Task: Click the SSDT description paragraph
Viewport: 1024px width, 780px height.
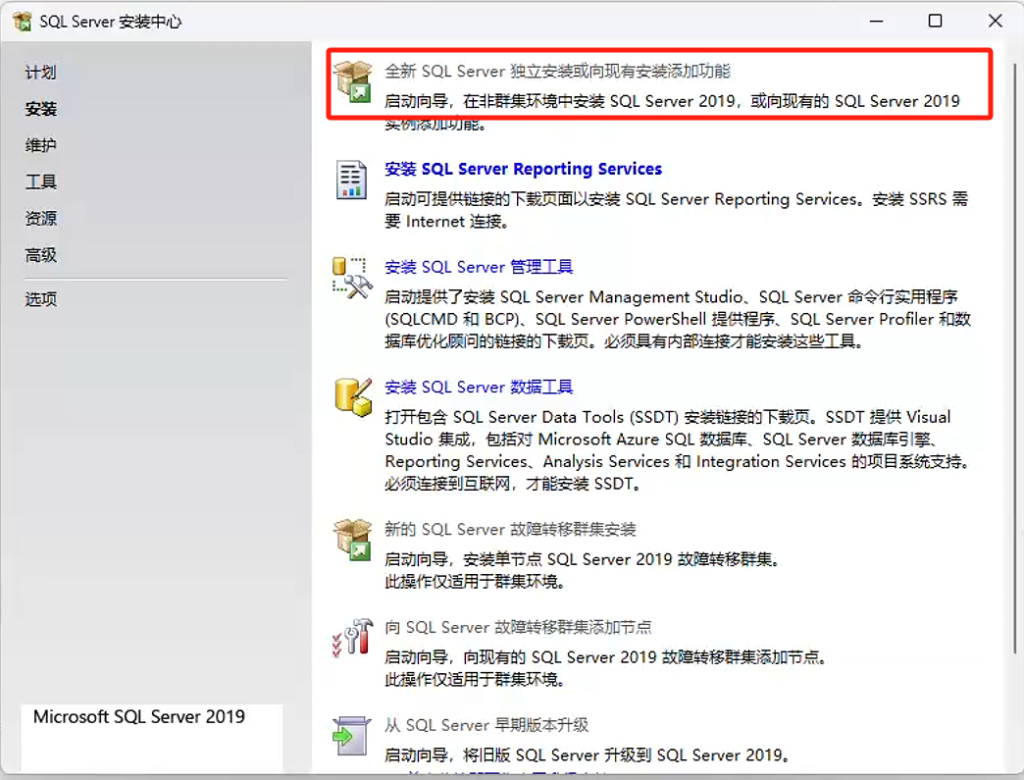Action: pyautogui.click(x=677, y=450)
